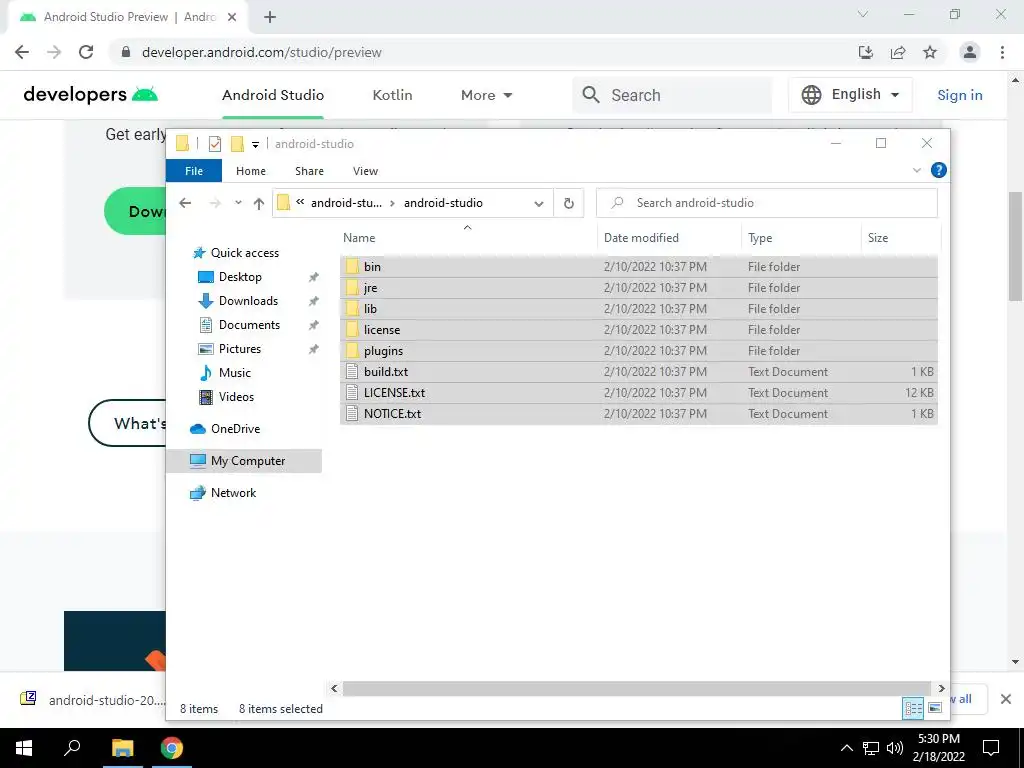Click New folder icon in title bar
Viewport: 1024px width, 768px height.
coord(237,144)
